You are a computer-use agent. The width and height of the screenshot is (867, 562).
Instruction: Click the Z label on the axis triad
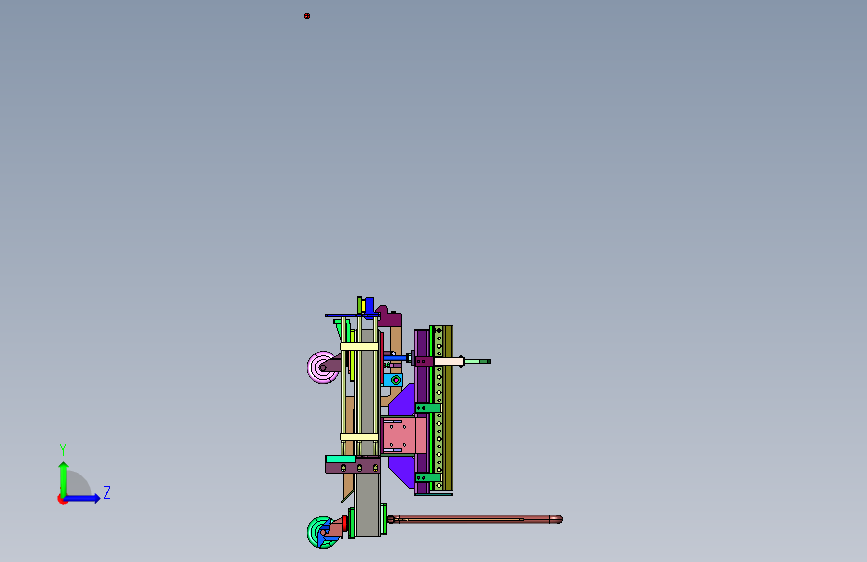click(107, 492)
